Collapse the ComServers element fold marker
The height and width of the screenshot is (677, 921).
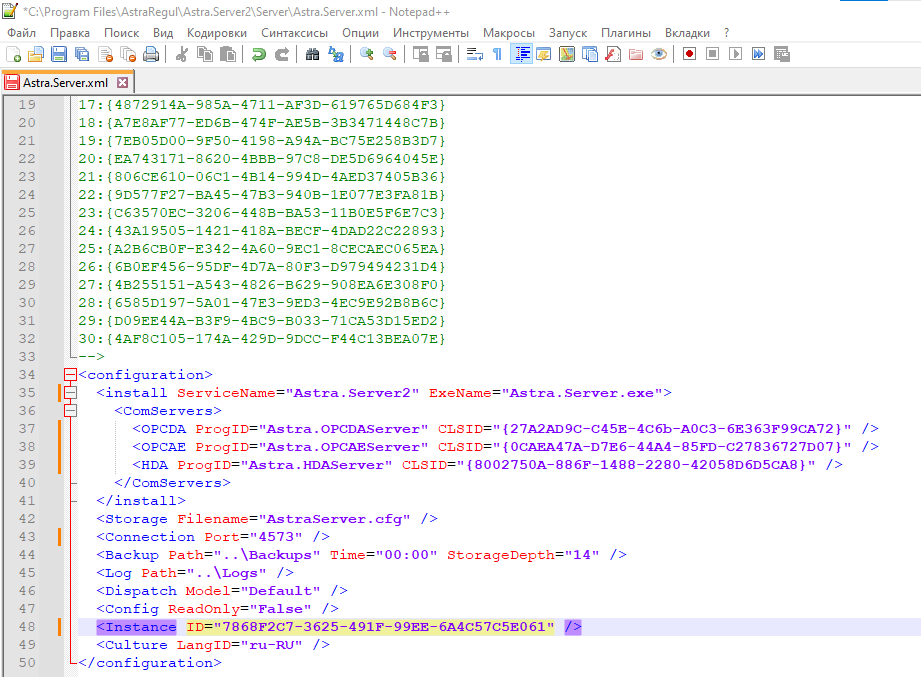(x=70, y=411)
